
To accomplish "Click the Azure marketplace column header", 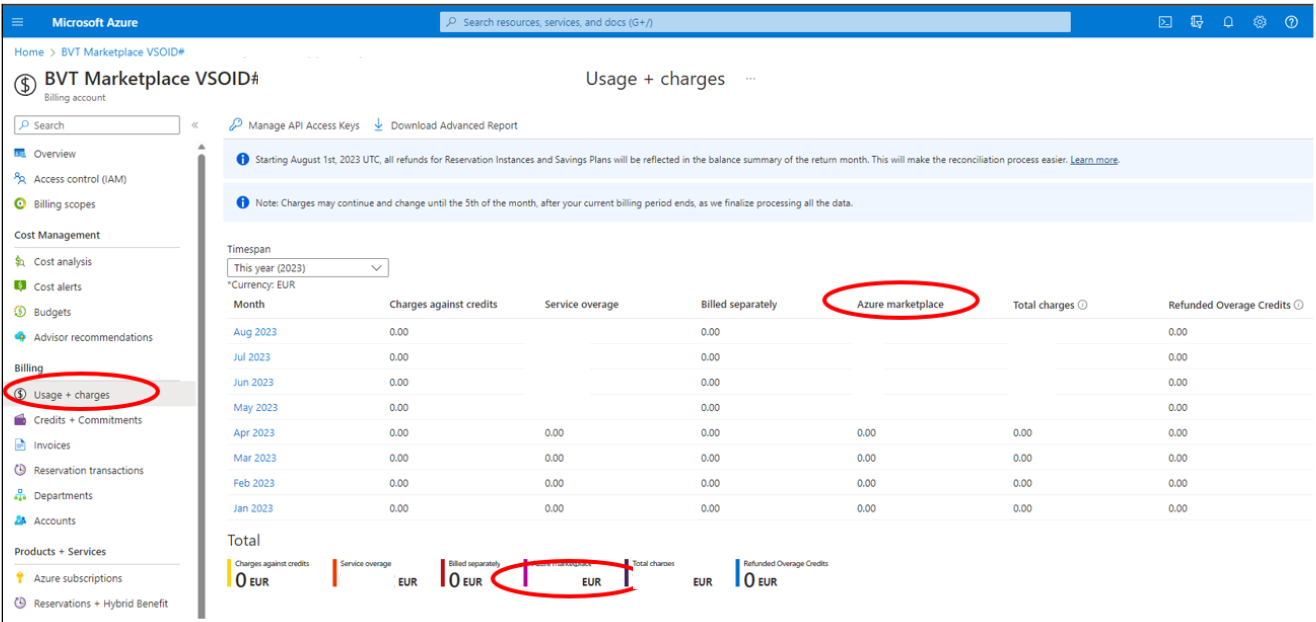I will point(900,305).
